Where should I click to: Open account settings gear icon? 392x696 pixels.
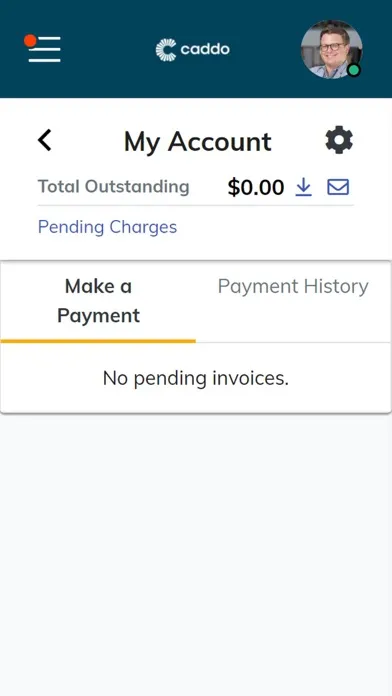click(339, 140)
